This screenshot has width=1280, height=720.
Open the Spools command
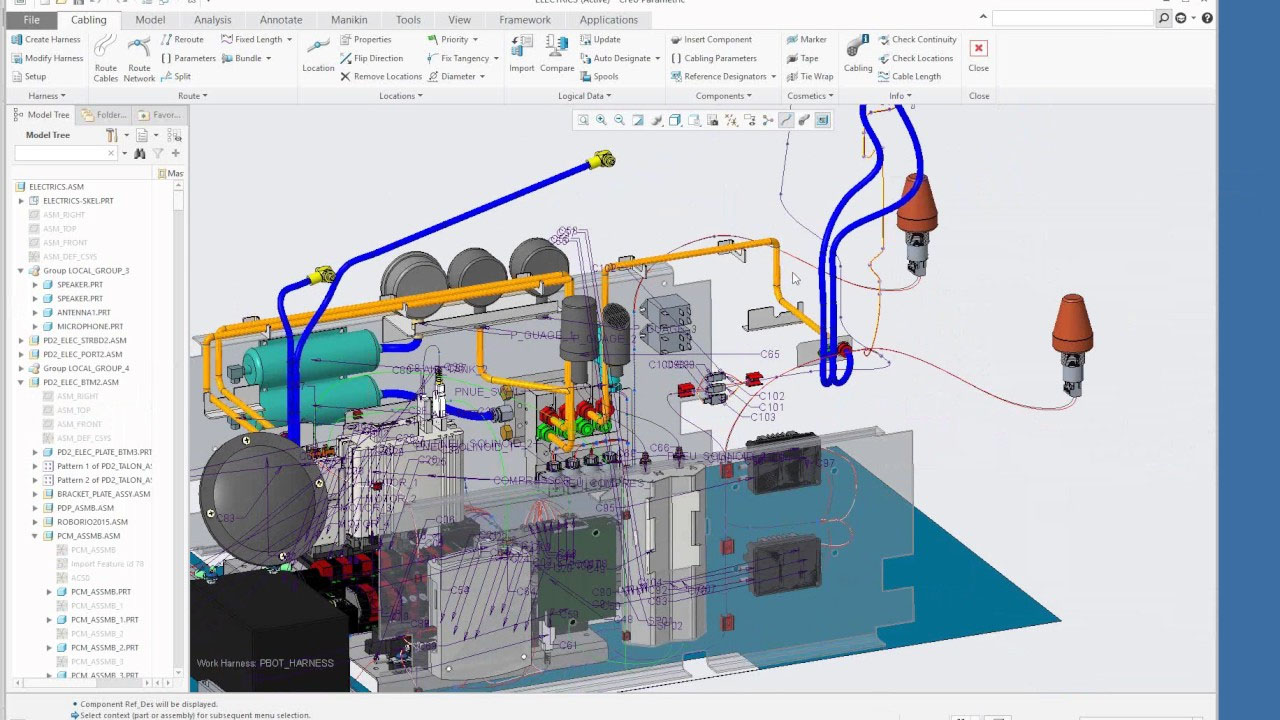tap(599, 76)
